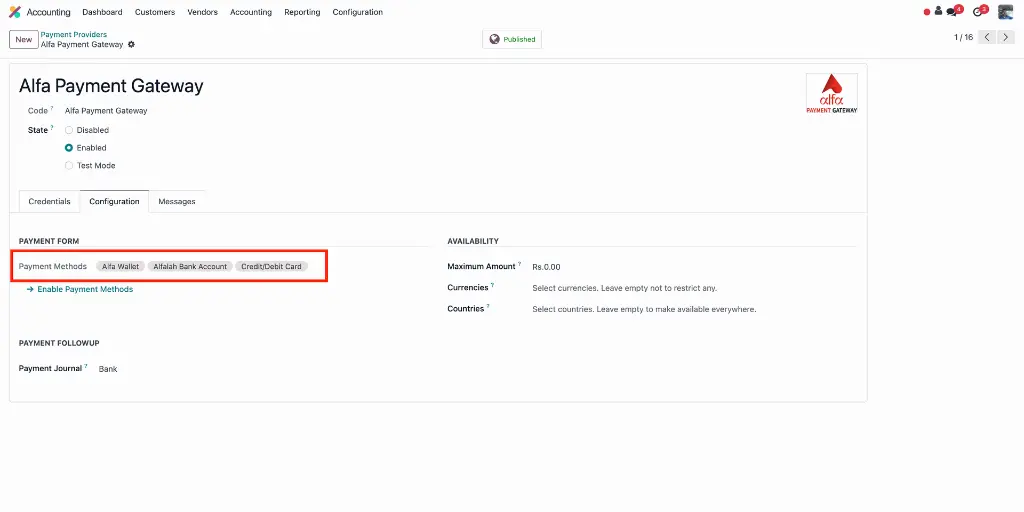This screenshot has width=1024, height=512.
Task: Click the 1 / 16 record pager counter
Action: click(x=963, y=37)
